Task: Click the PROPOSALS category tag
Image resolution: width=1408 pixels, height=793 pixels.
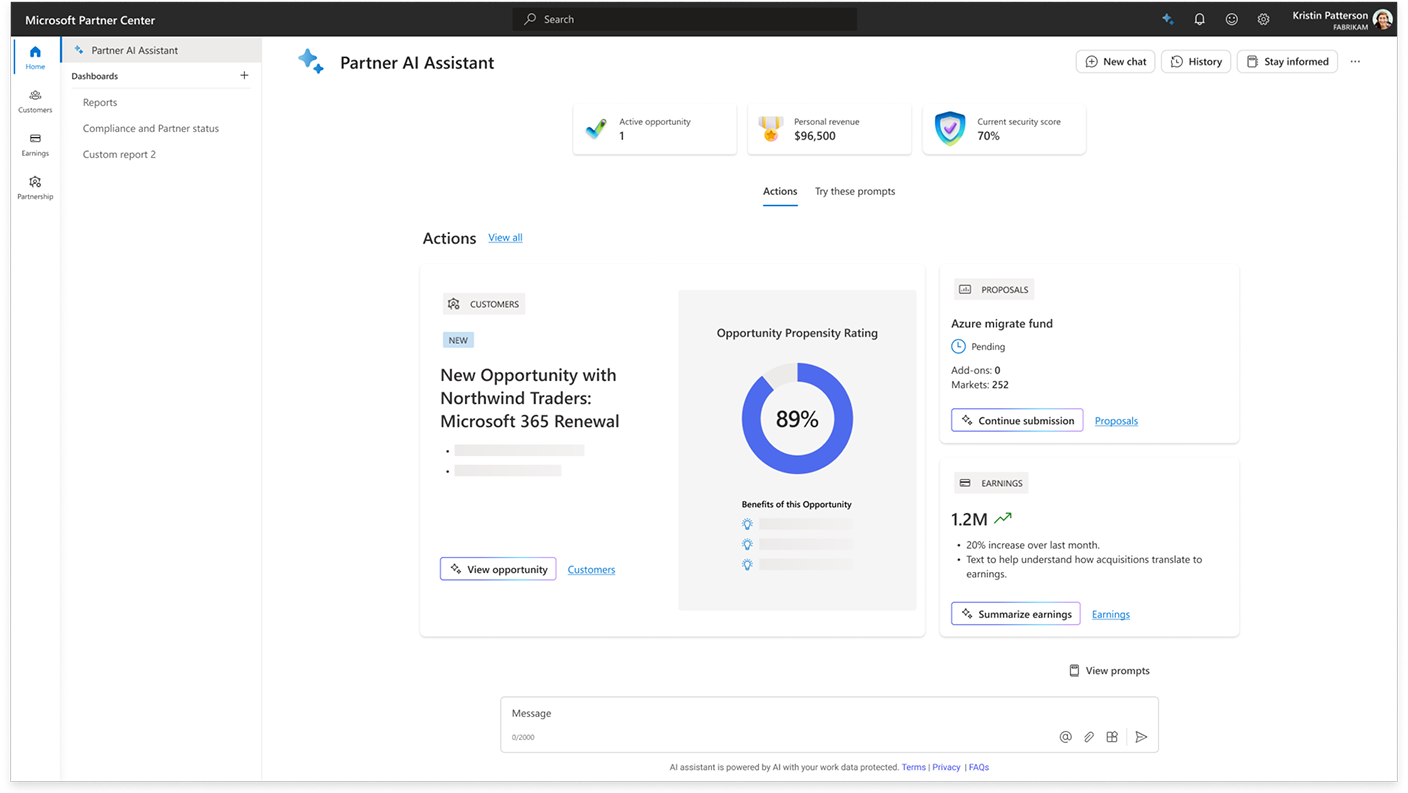Action: (x=994, y=290)
